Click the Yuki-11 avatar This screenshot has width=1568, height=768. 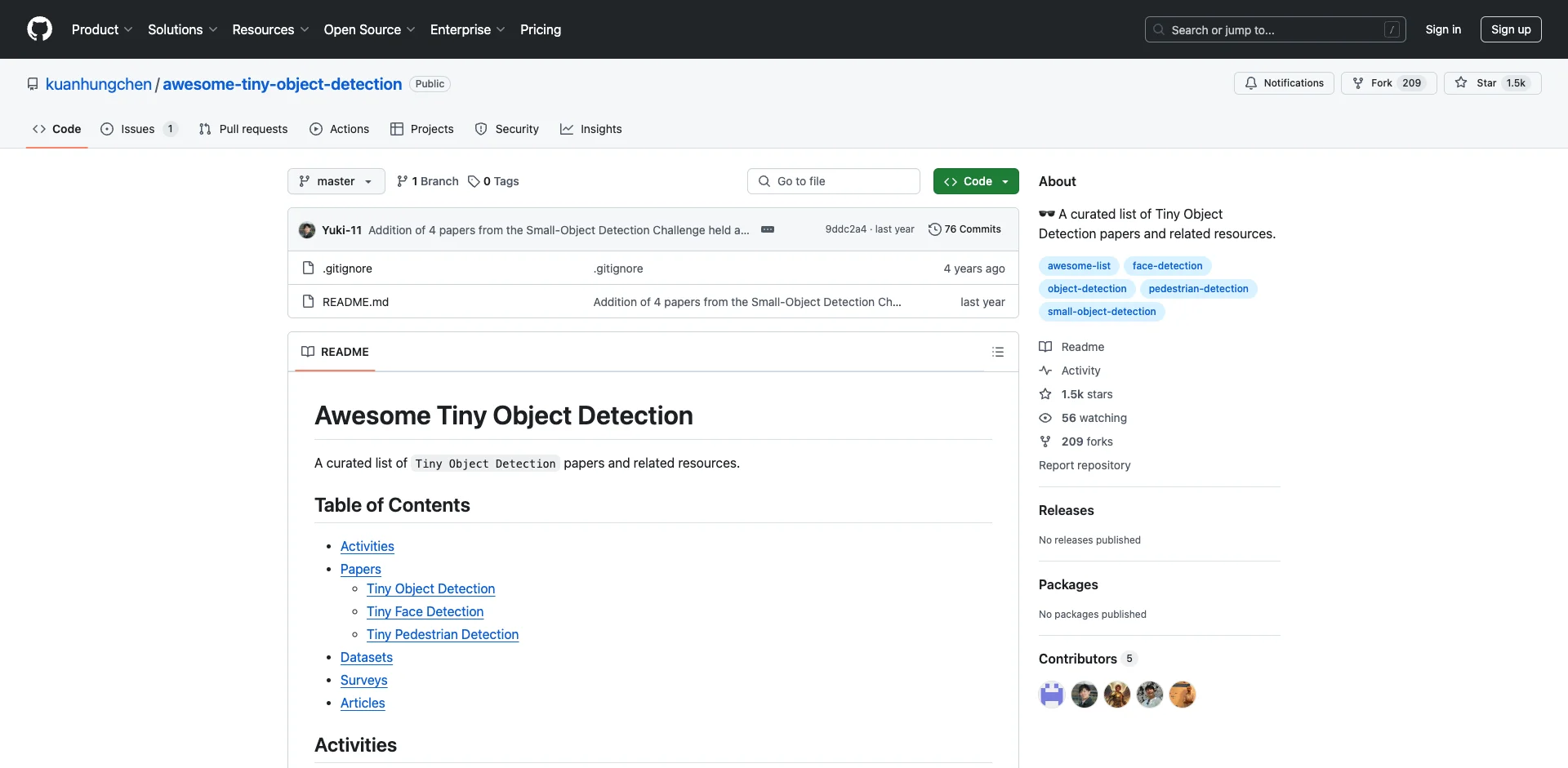click(x=307, y=230)
